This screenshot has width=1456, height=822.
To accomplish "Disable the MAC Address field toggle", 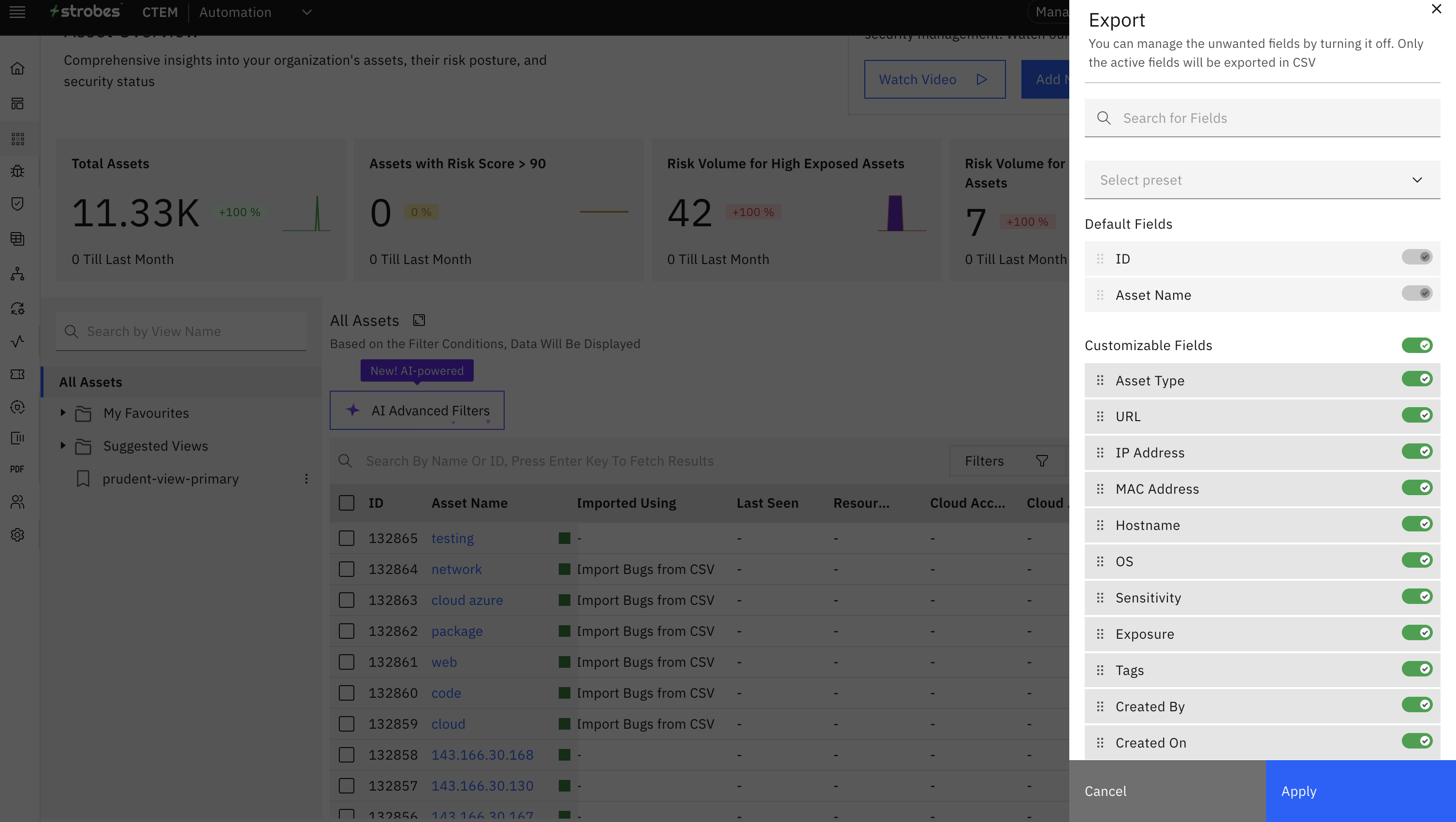I will pyautogui.click(x=1416, y=488).
